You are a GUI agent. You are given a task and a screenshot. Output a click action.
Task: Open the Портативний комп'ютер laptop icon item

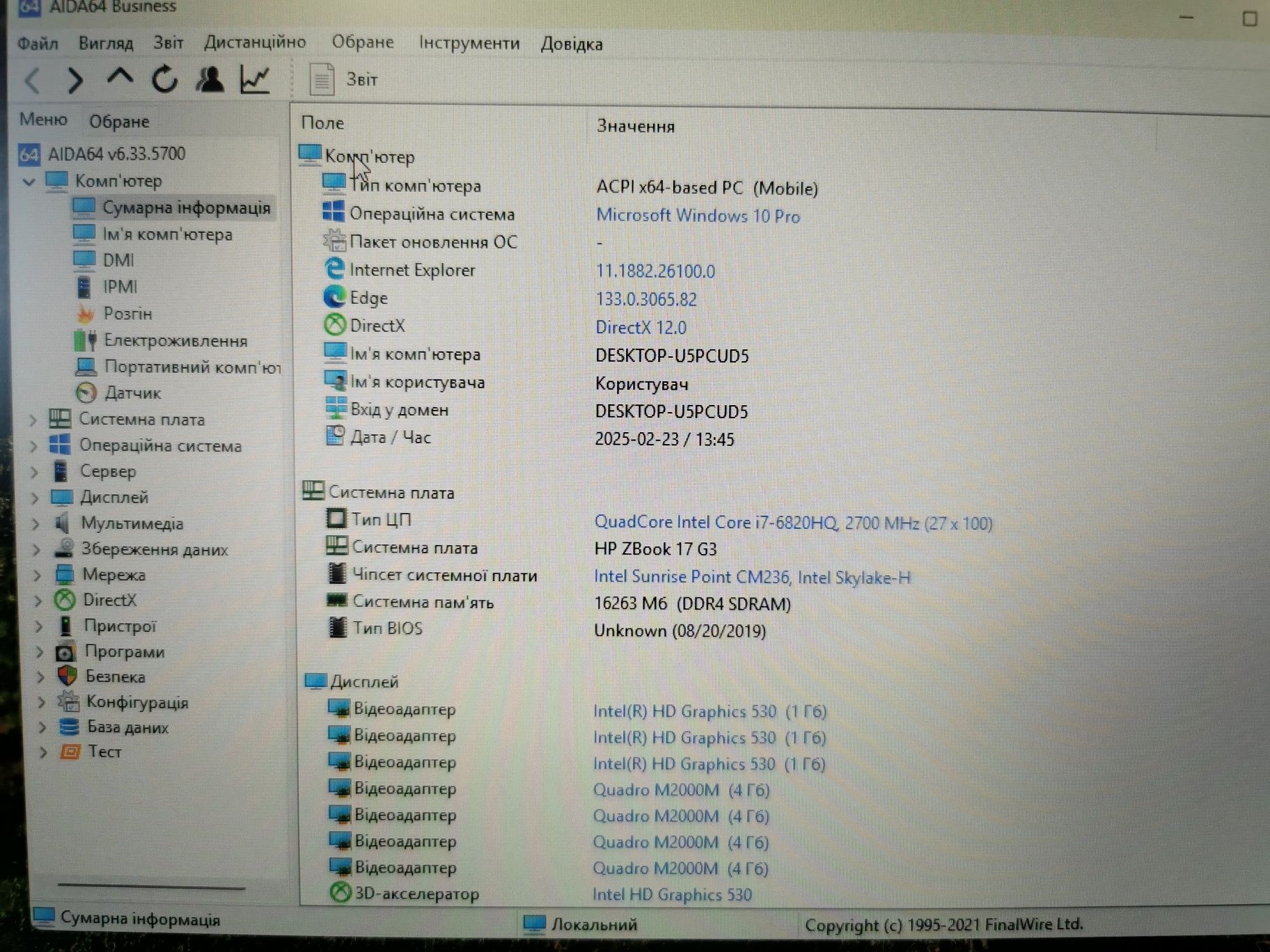click(86, 366)
